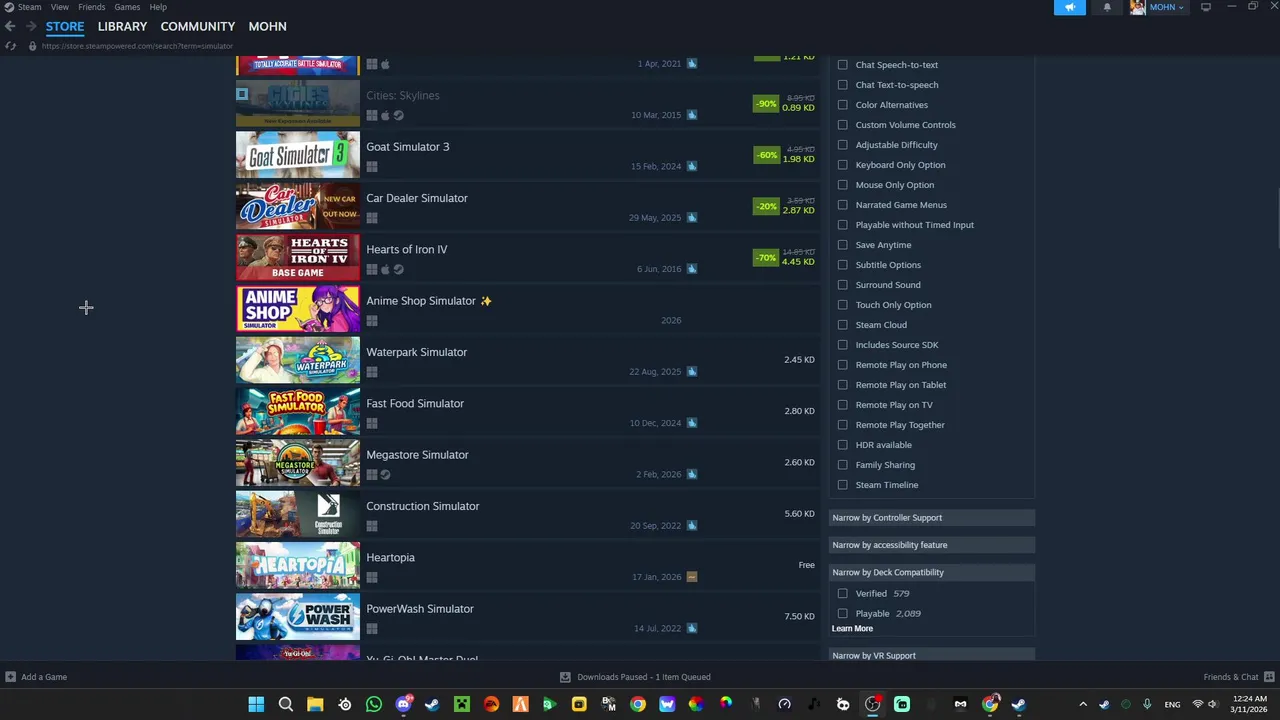Open the Steam menu
Image resolution: width=1280 pixels, height=720 pixels.
coord(29,7)
